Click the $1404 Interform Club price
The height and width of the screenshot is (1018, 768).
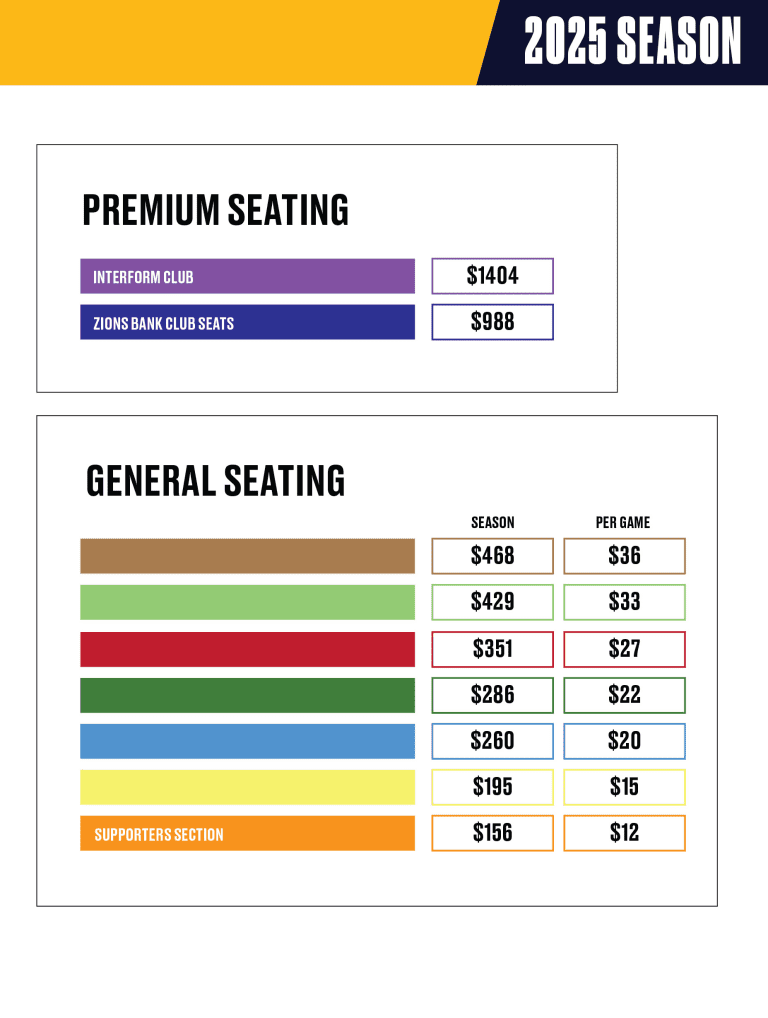point(493,276)
